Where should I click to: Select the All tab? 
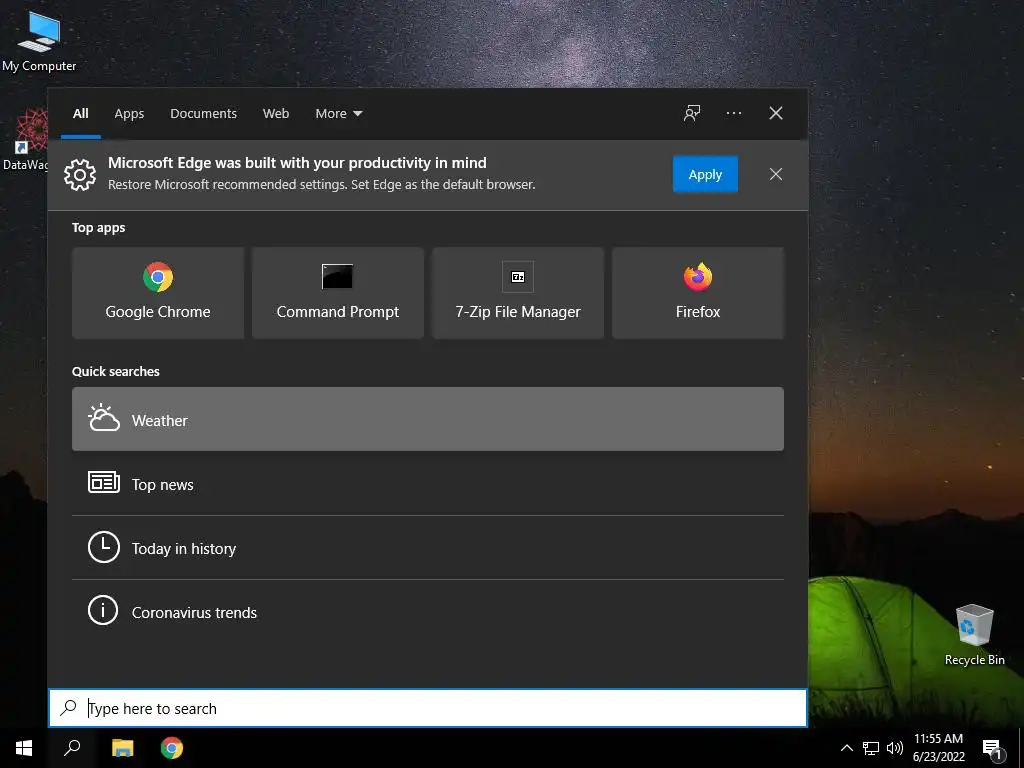click(x=81, y=114)
